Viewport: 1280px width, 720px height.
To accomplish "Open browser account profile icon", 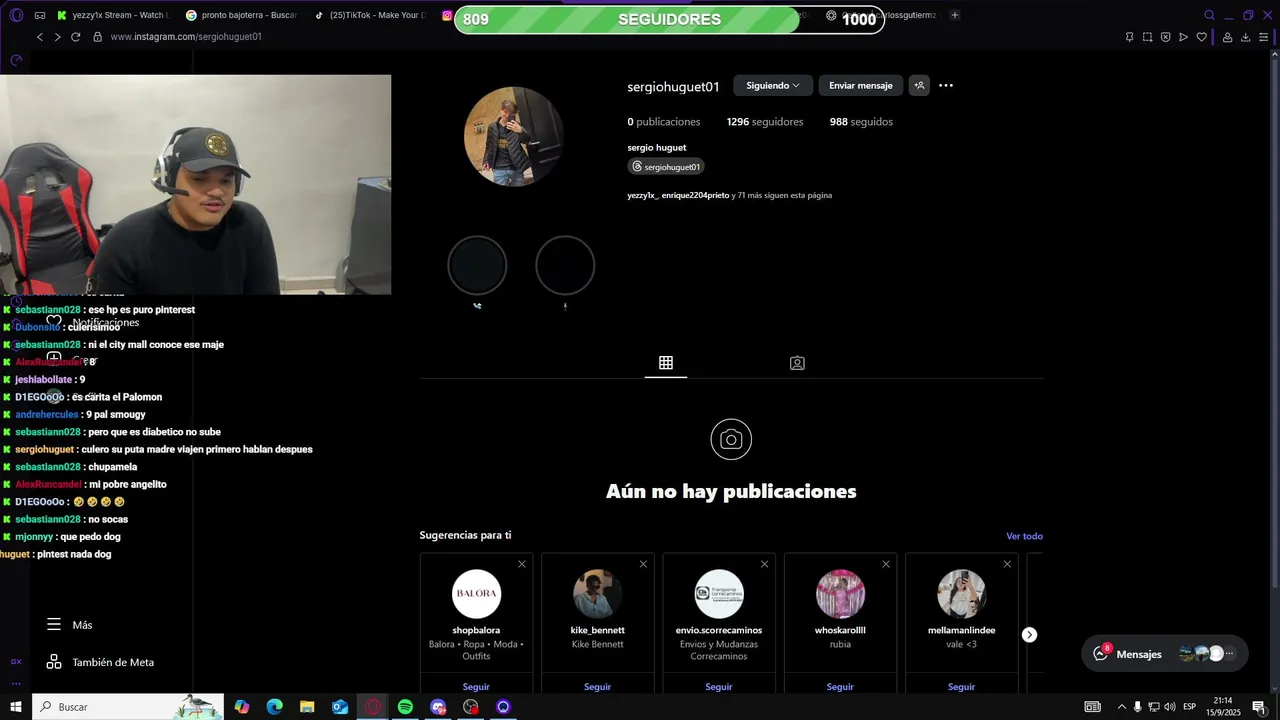I will (1227, 37).
